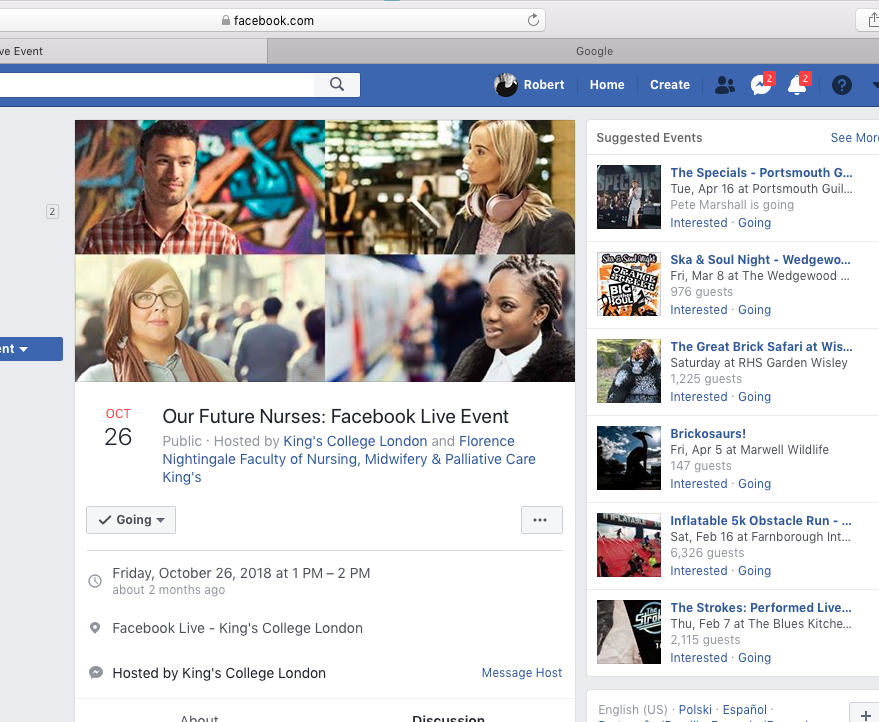Click Ska & Soul Night event thumbnail

628,284
